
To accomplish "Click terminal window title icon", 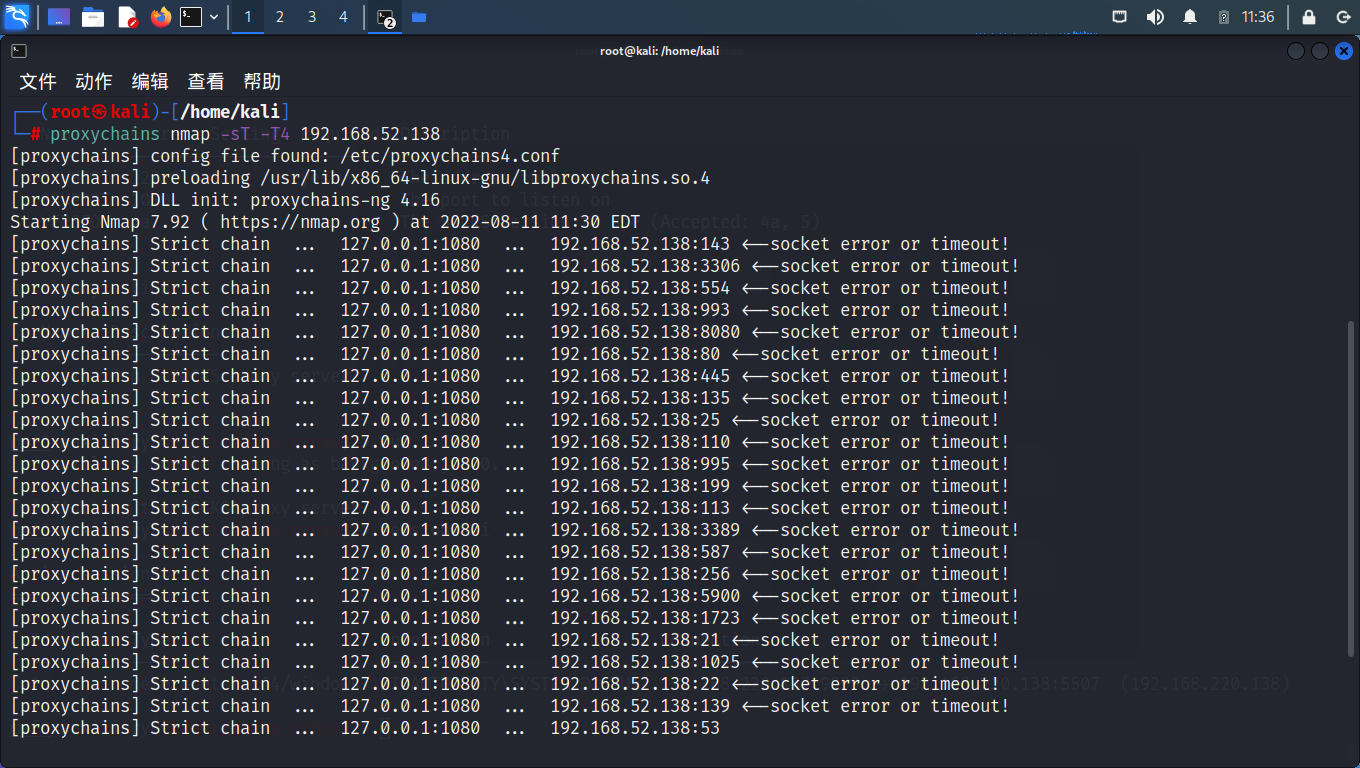I will point(19,51).
